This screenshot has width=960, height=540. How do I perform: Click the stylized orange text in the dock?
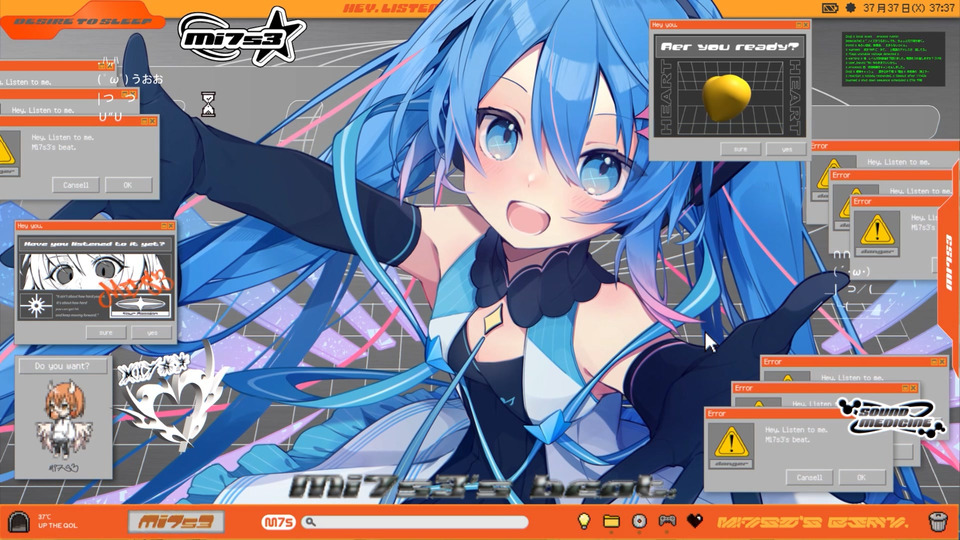coord(812,522)
